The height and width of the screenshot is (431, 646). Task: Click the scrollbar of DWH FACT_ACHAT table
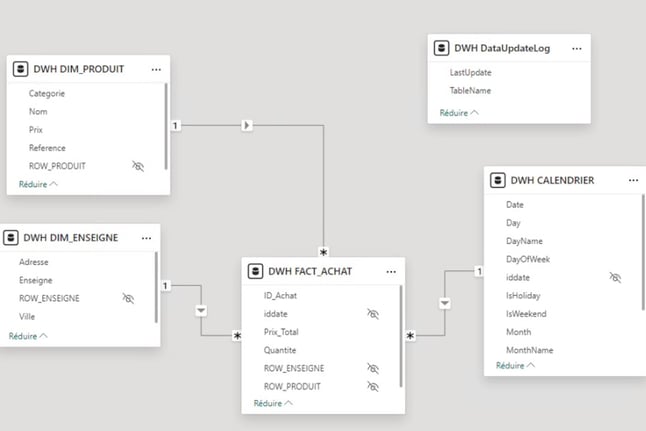pyautogui.click(x=401, y=336)
